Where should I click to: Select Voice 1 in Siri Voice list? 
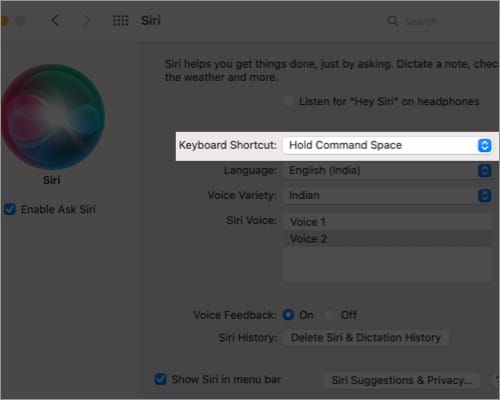(388, 222)
